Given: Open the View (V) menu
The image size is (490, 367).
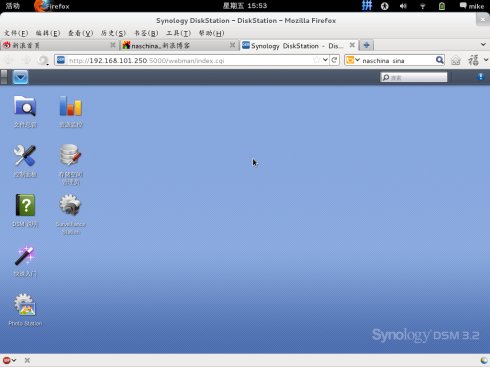Looking at the screenshot, I should tap(80, 33).
